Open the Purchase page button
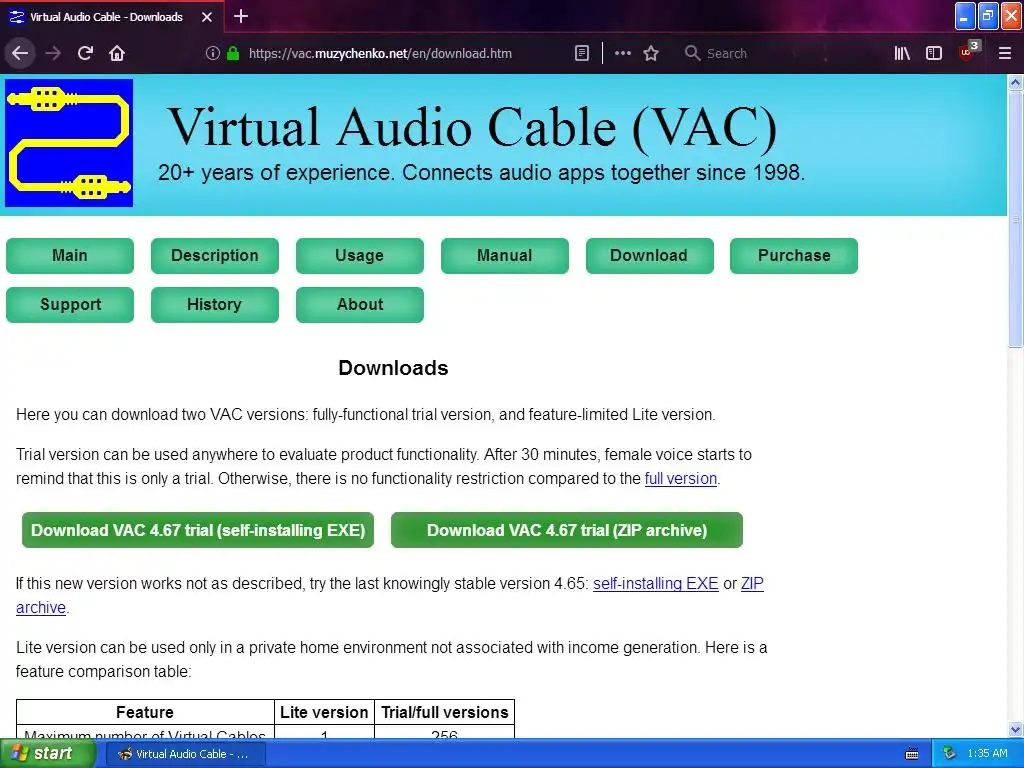 click(794, 255)
